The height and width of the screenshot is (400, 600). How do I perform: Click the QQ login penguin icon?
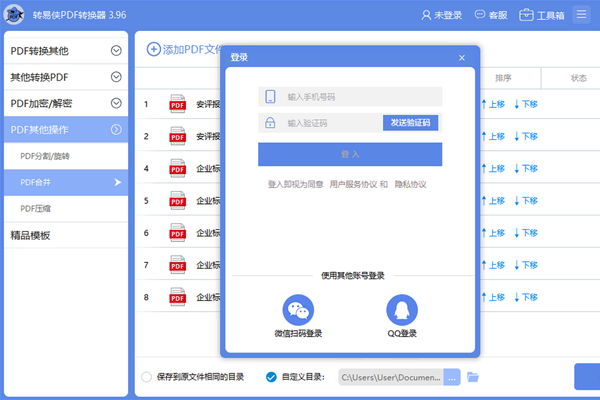tap(401, 309)
